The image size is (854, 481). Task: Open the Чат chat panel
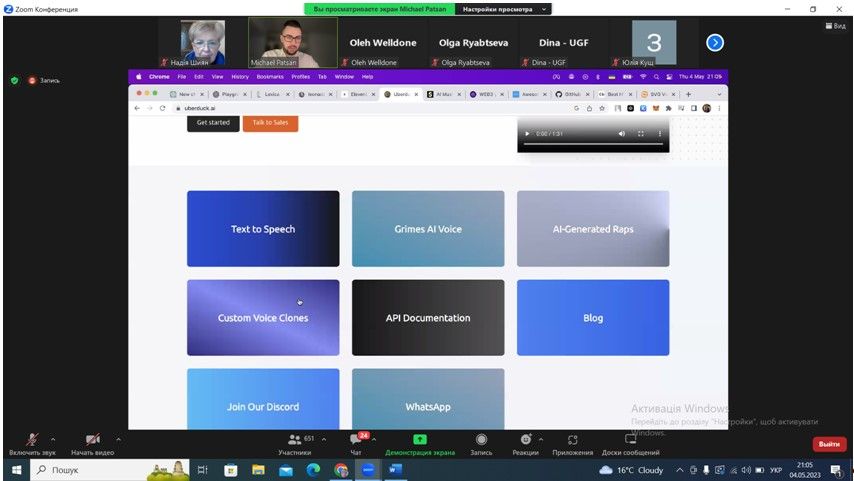point(356,440)
